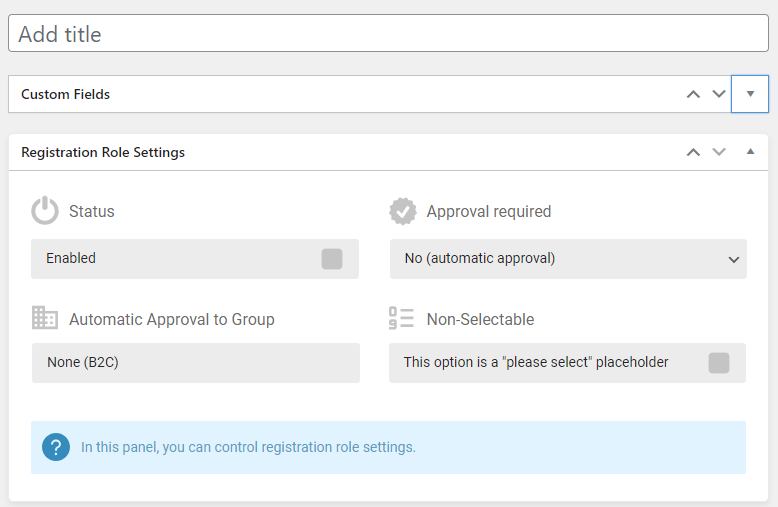
Task: Check the "please select" placeholder option
Action: tap(719, 363)
